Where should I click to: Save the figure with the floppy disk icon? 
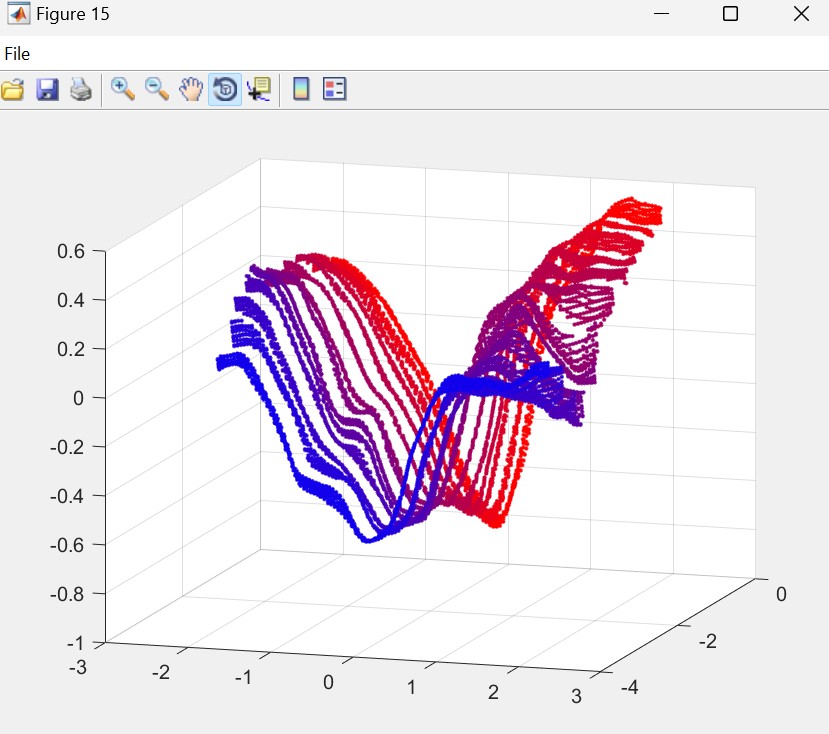[x=47, y=90]
